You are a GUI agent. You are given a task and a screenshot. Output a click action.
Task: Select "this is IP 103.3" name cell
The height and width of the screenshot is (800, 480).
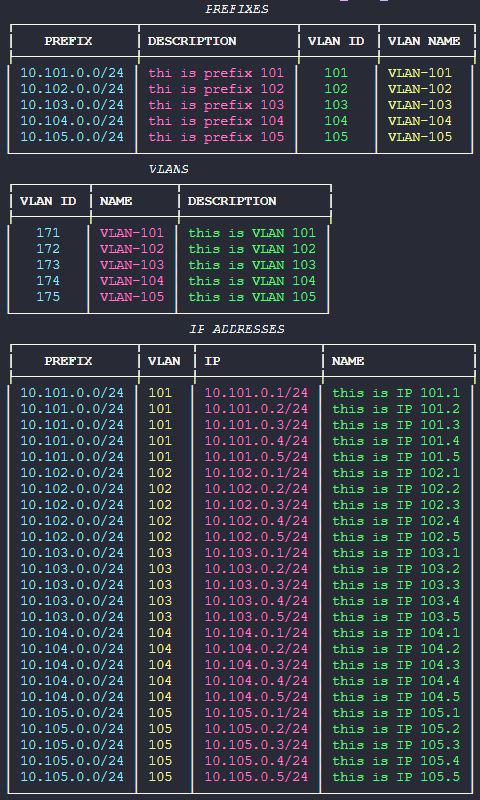(396, 585)
